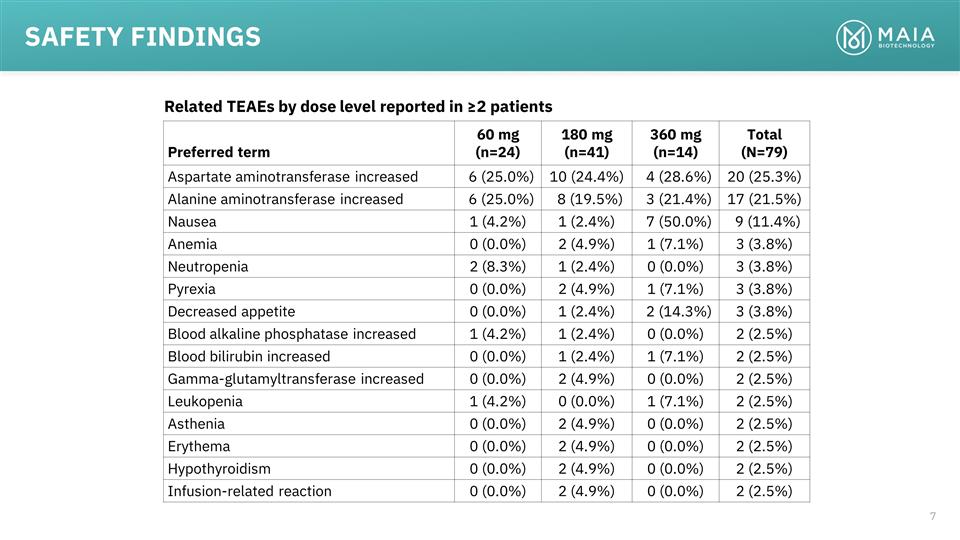Click the Neutropenia row label
Viewport: 960px width, 540px height.
pyautogui.click(x=208, y=266)
